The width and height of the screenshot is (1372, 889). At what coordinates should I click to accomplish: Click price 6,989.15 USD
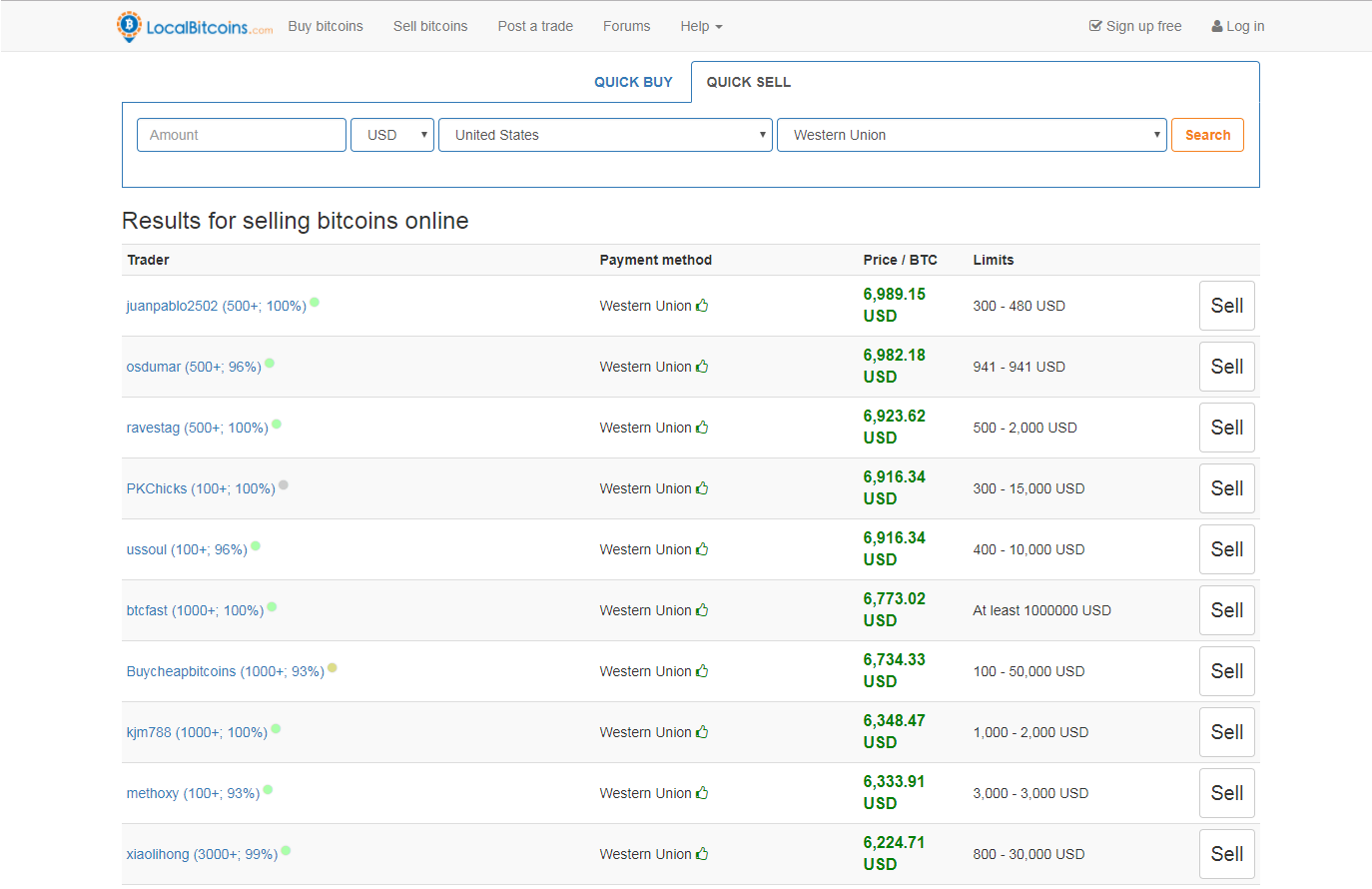(x=895, y=305)
